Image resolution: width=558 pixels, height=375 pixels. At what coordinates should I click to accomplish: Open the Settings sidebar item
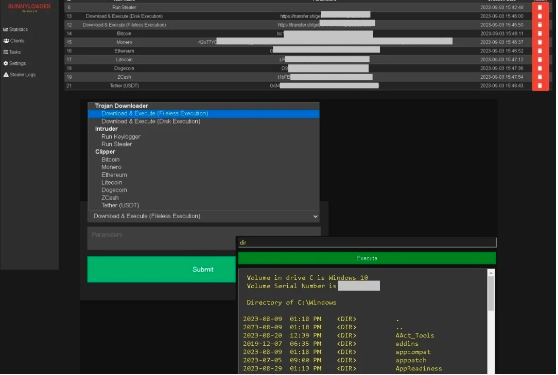click(x=15, y=63)
